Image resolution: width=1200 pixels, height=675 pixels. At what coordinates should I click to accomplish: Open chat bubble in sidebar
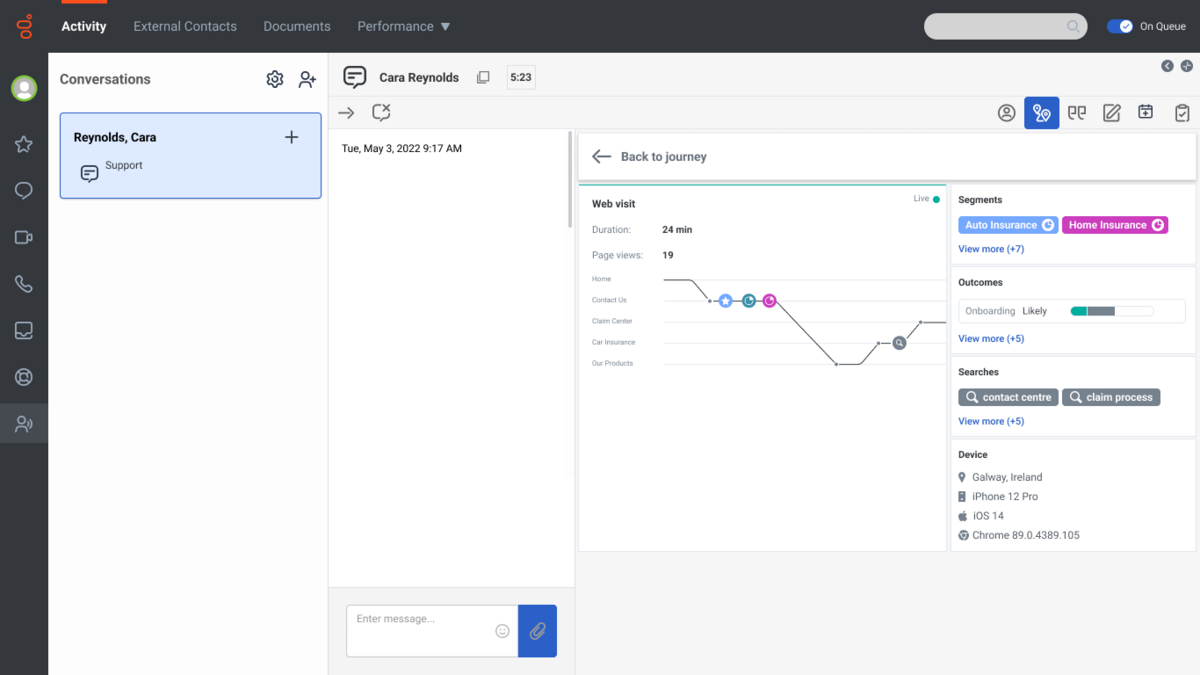click(x=24, y=191)
